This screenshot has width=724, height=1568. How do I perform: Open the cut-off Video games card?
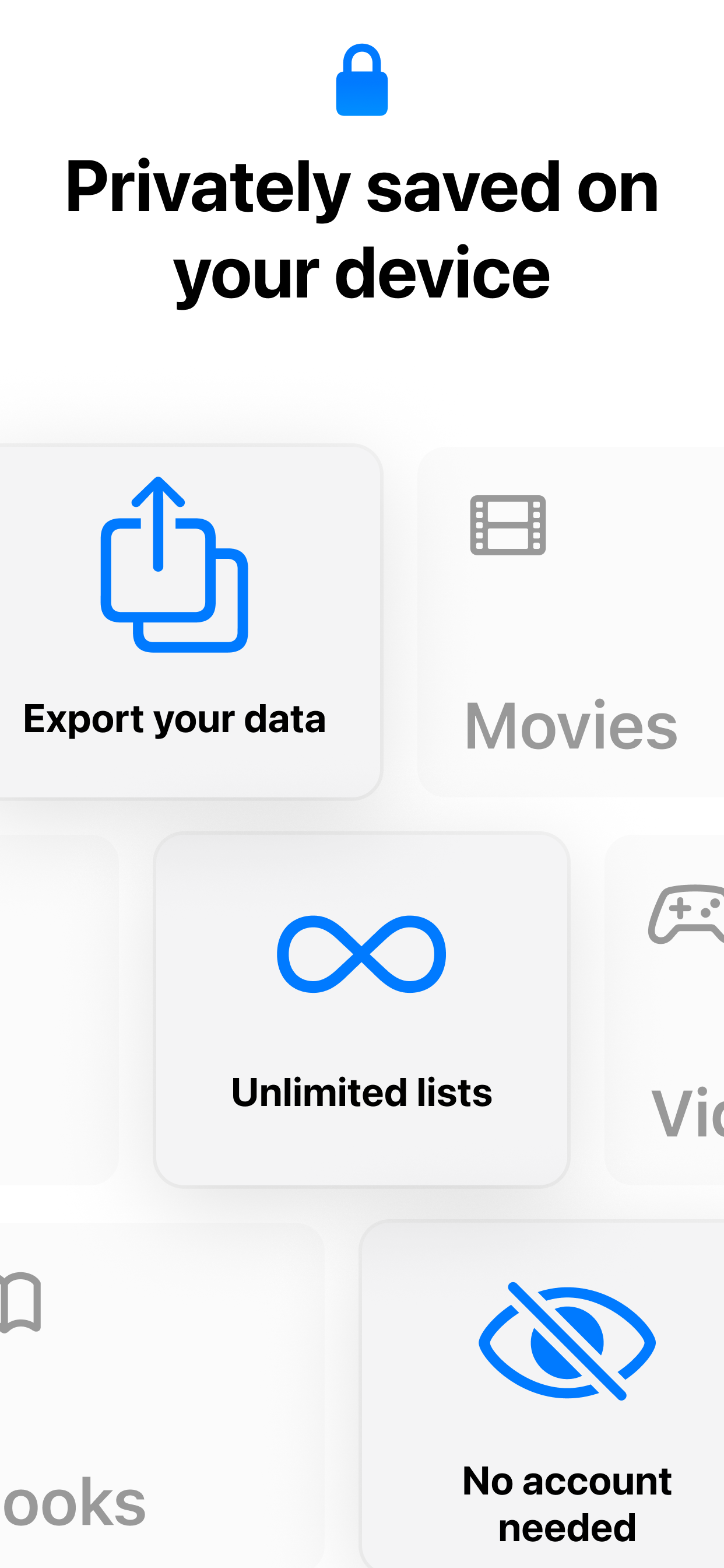(x=665, y=1009)
